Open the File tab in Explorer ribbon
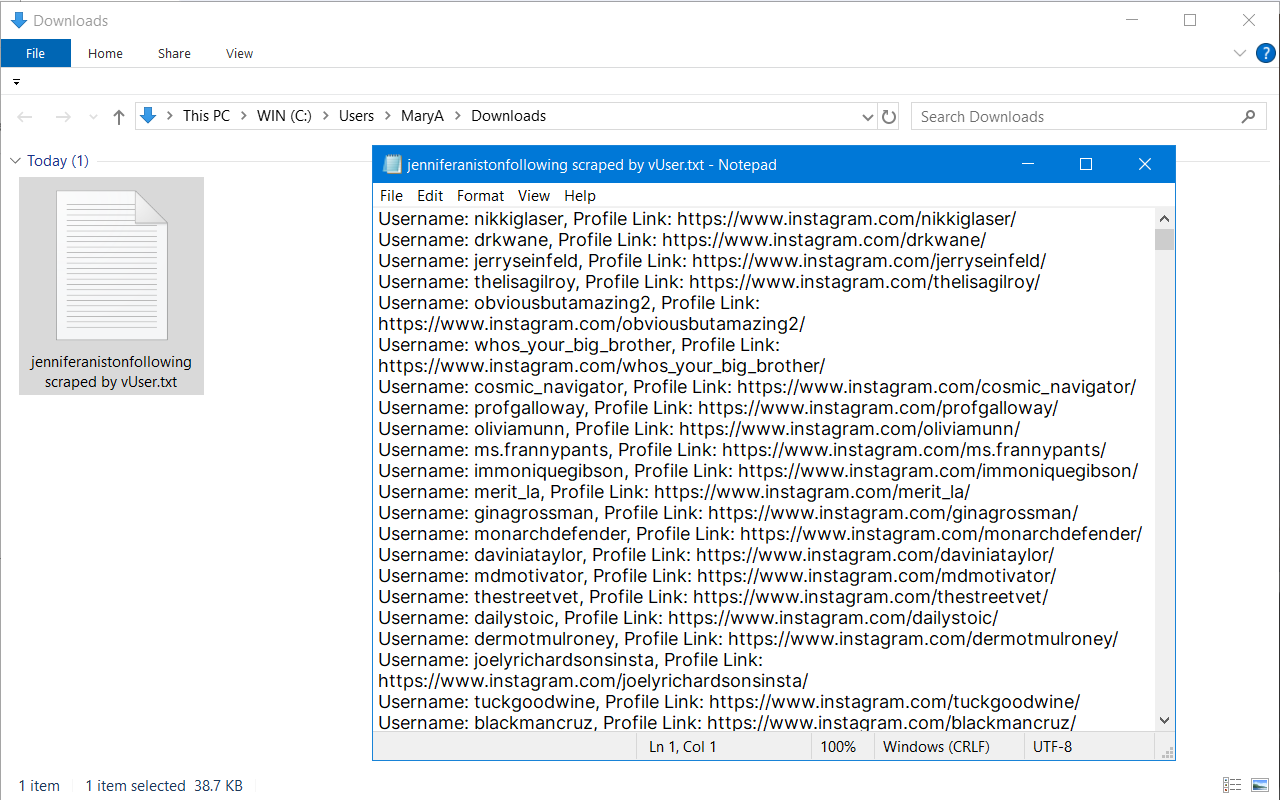This screenshot has width=1280, height=800. click(x=35, y=53)
